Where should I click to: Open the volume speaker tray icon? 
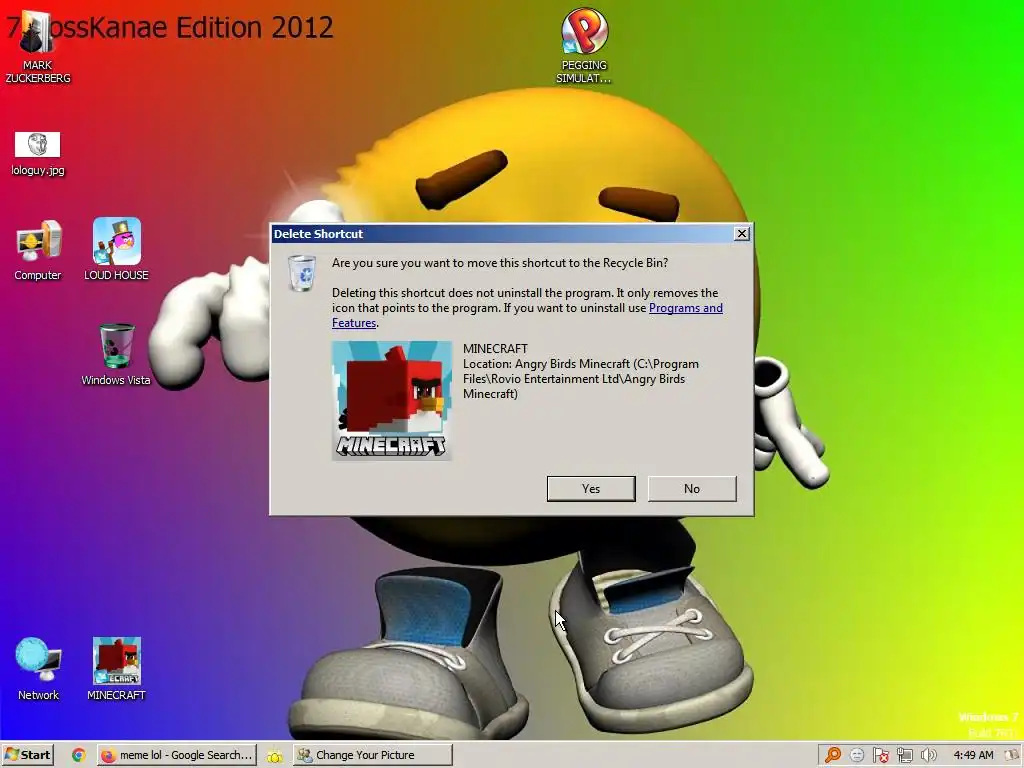coord(928,755)
